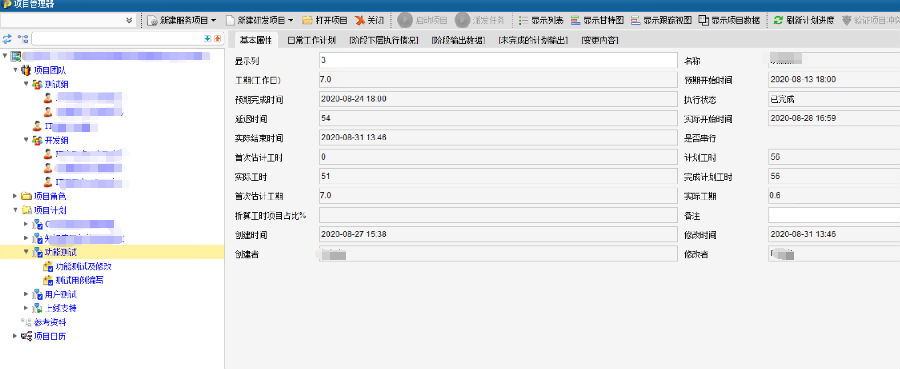900x369 pixels.
Task: Switch to the 阶段输出数据 tab
Action: (x=458, y=40)
